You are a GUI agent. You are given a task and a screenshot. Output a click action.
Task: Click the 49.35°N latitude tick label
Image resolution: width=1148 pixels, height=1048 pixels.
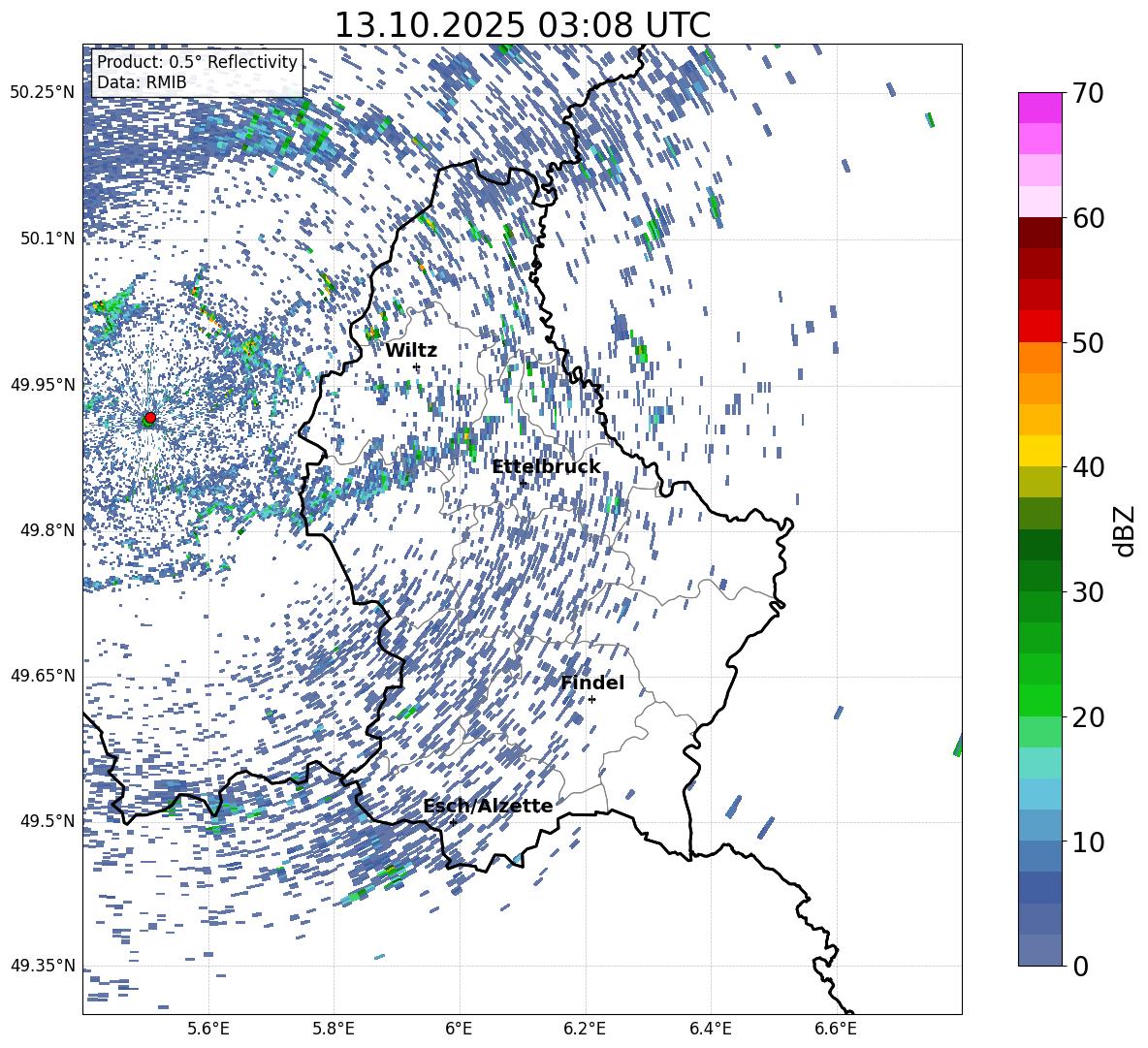[43, 966]
